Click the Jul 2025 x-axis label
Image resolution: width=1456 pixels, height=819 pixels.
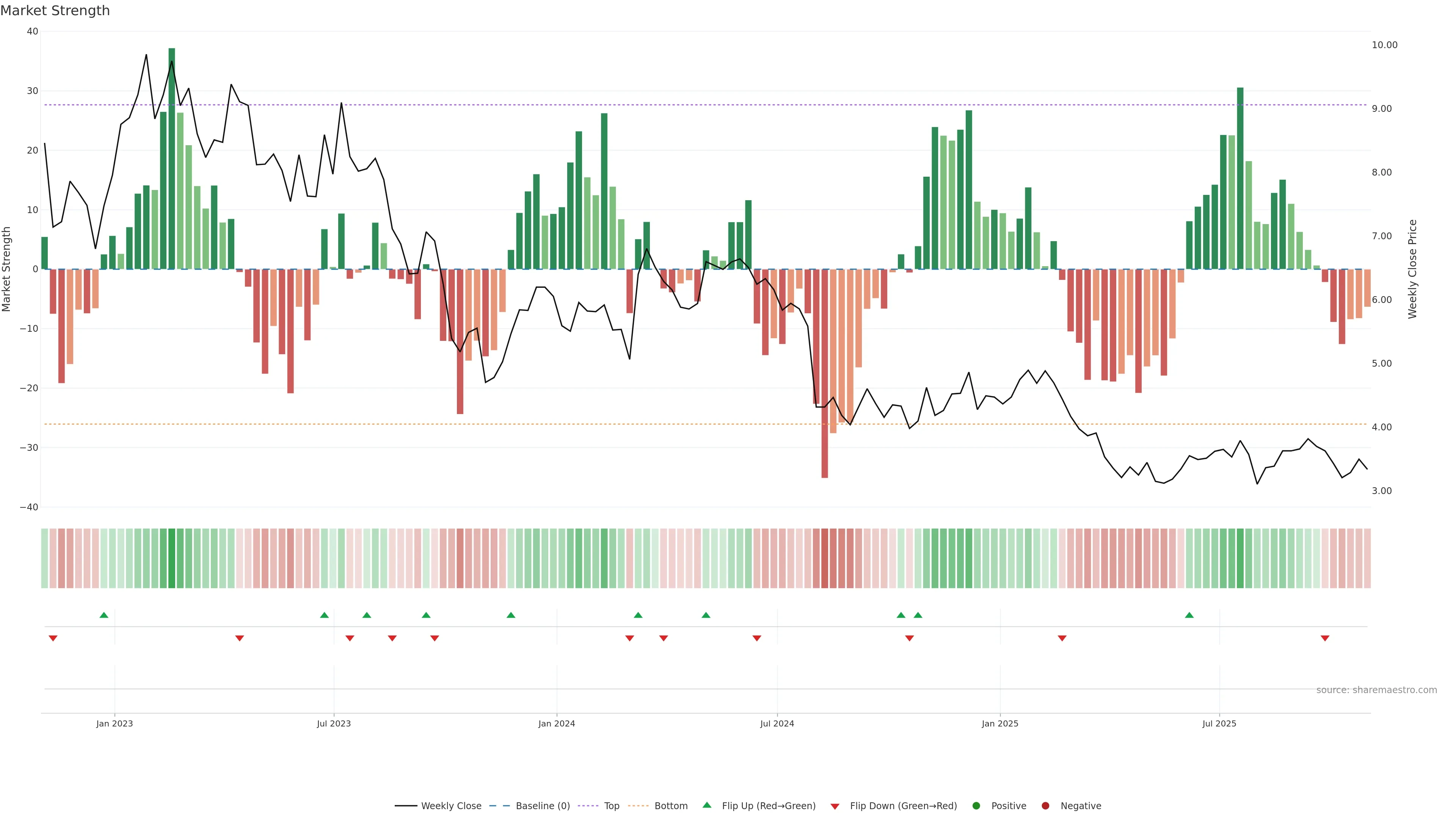coord(1219,723)
